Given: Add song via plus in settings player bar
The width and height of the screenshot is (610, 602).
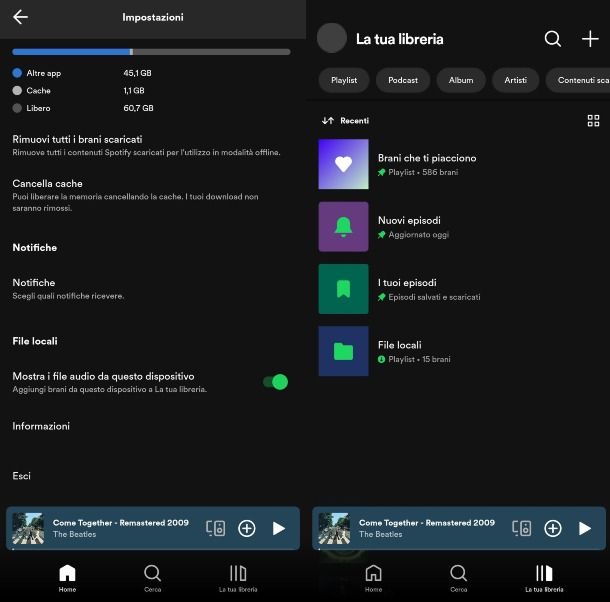Looking at the screenshot, I should [x=247, y=528].
